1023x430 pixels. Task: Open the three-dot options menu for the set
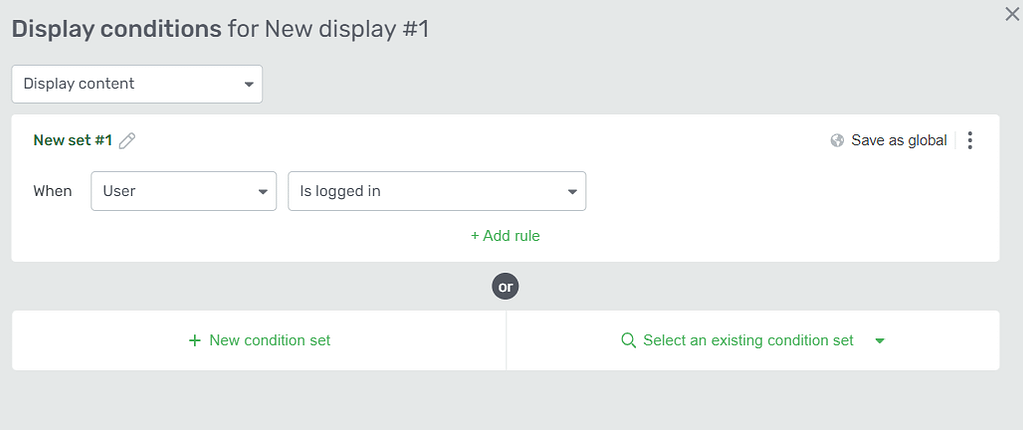[x=970, y=141]
